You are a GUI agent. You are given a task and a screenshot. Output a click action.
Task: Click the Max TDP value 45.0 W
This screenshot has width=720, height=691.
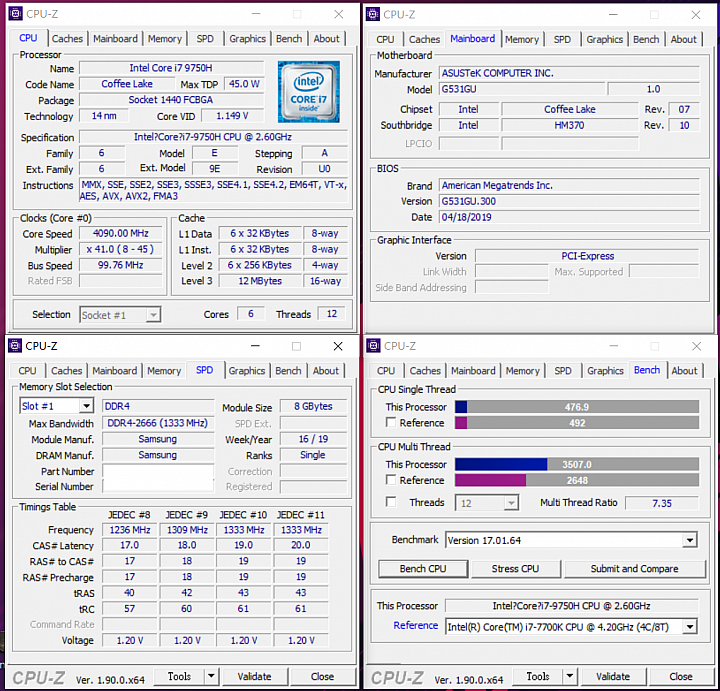(244, 84)
